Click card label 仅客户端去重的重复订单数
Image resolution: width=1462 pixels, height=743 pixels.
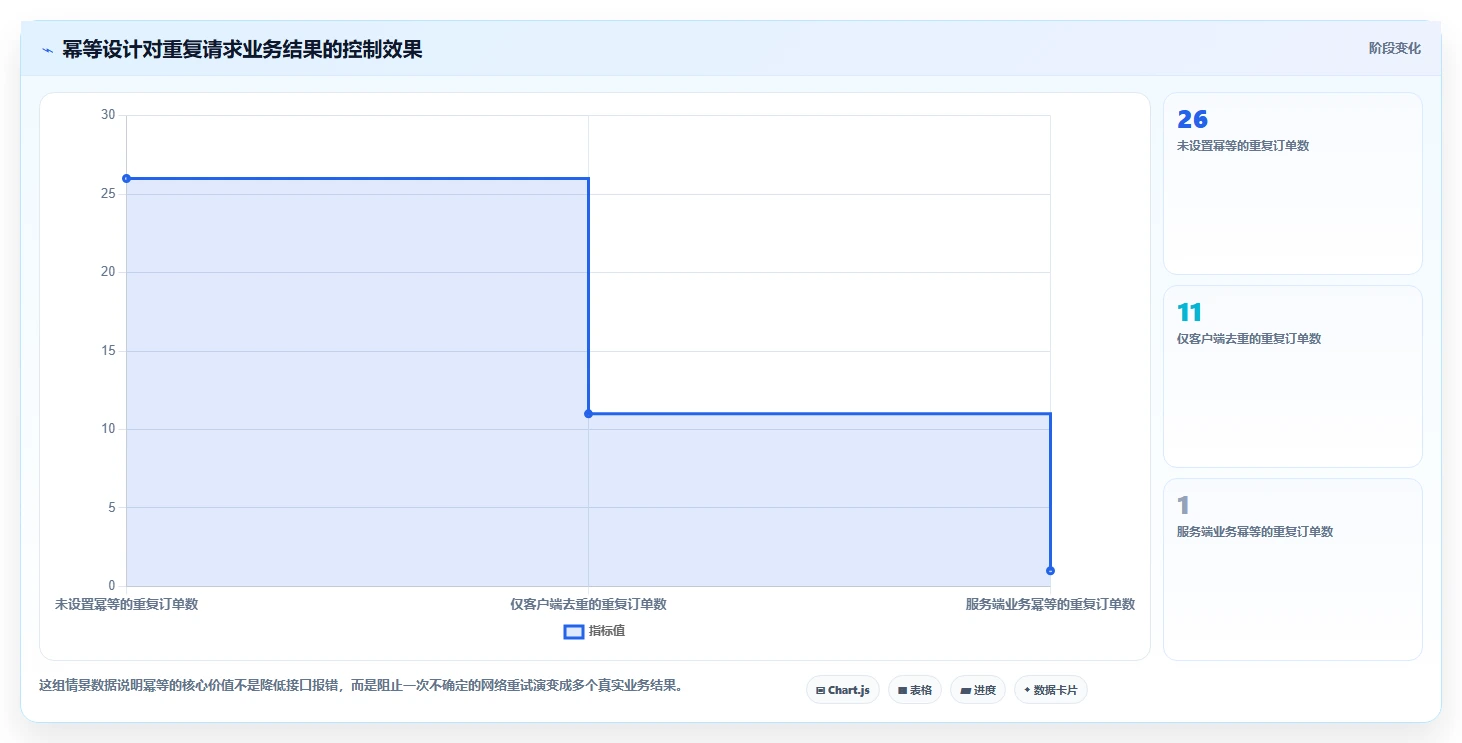click(x=1249, y=339)
